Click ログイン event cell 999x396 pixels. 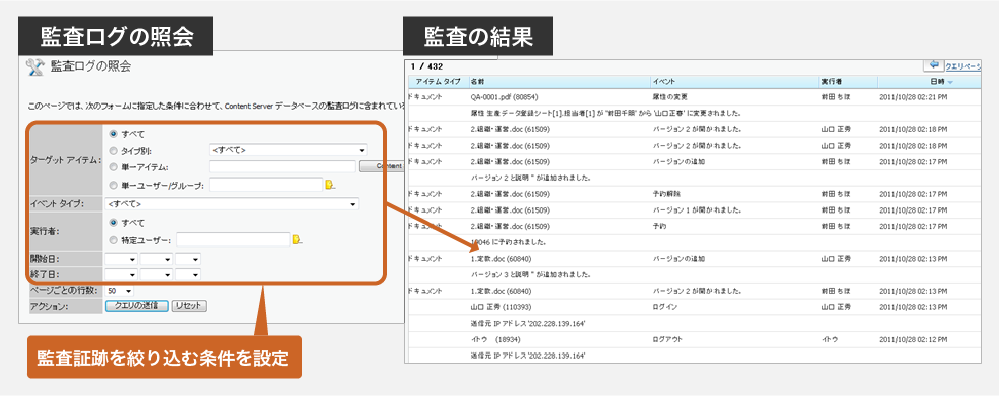pyautogui.click(x=665, y=307)
